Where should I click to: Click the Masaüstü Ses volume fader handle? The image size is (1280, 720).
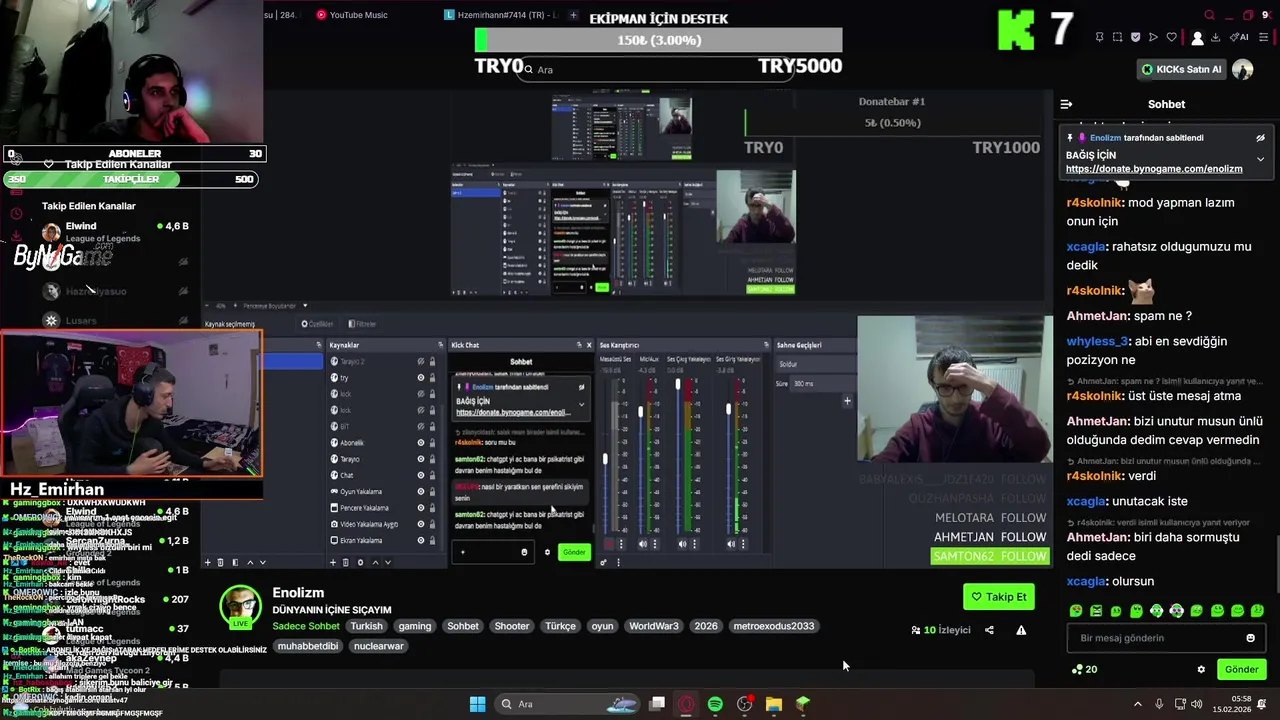point(605,459)
